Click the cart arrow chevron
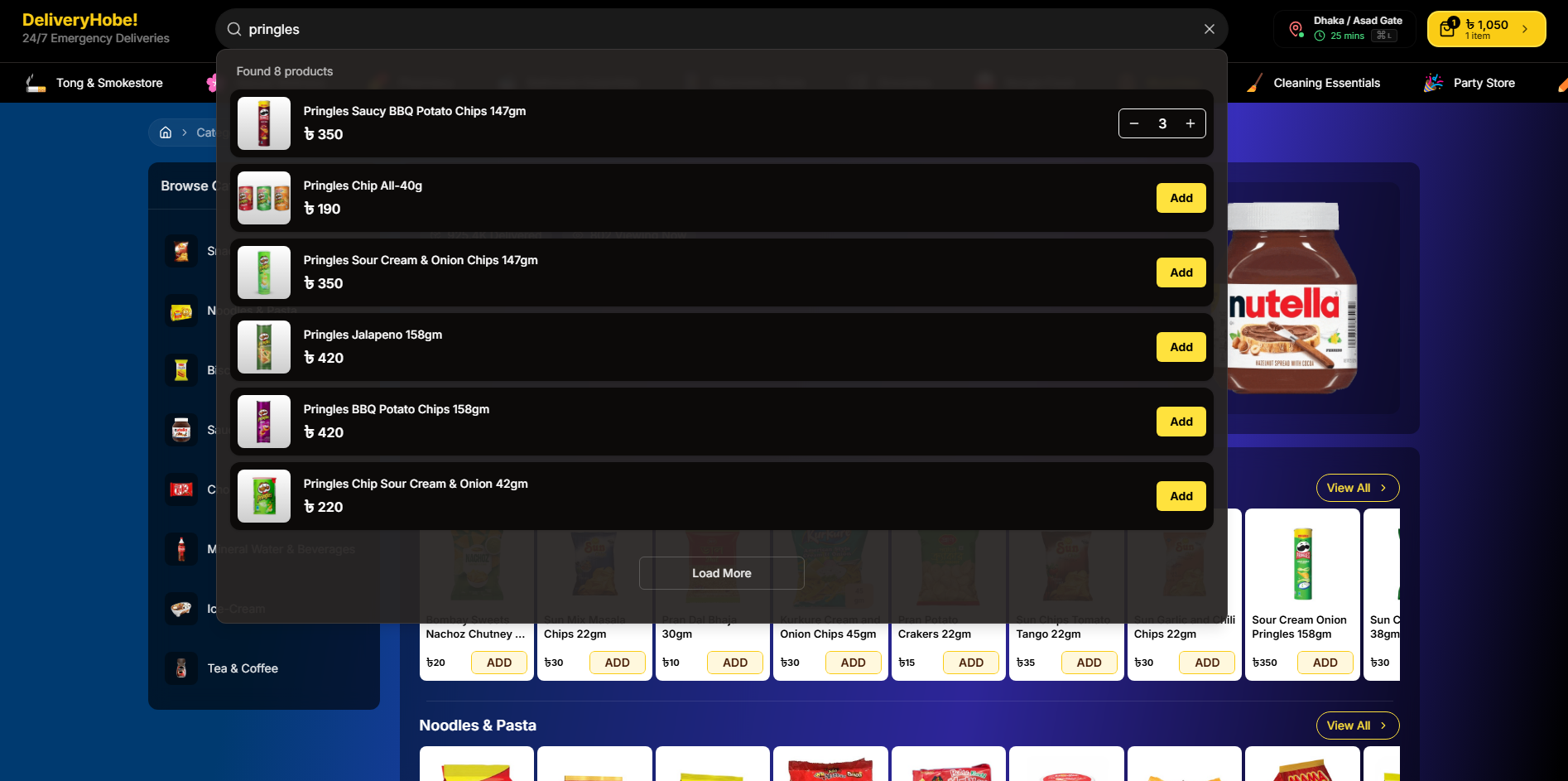Image resolution: width=1568 pixels, height=781 pixels. 1525,29
